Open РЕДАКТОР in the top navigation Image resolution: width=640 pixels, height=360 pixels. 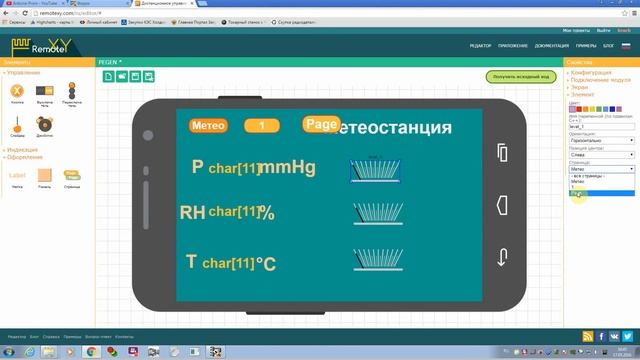480,46
